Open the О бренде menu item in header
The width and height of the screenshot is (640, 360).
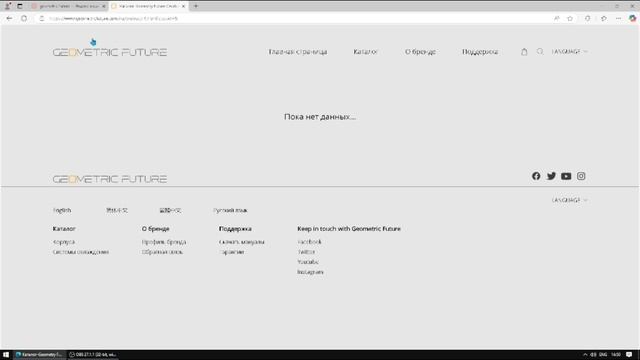pyautogui.click(x=420, y=52)
